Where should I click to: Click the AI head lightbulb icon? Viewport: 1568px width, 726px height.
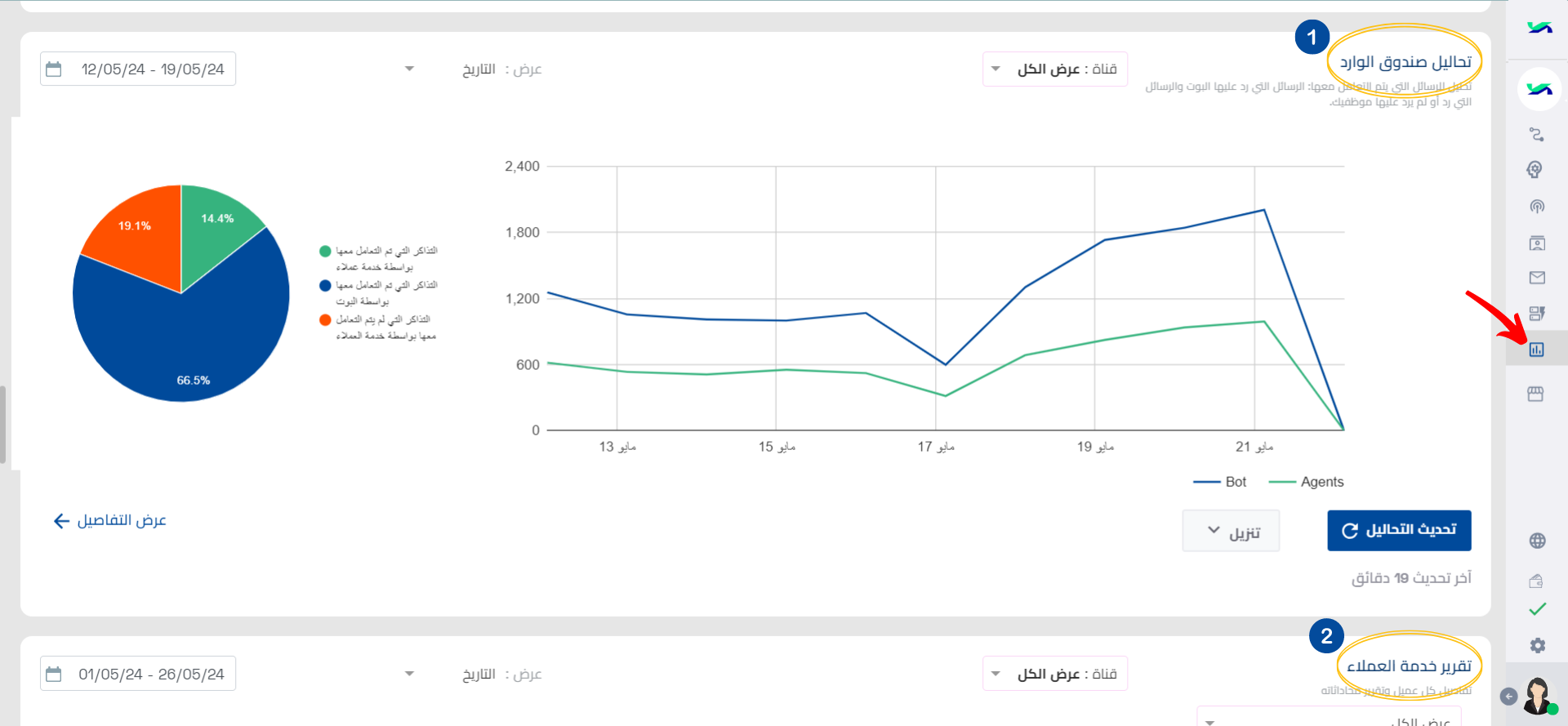[x=1535, y=169]
